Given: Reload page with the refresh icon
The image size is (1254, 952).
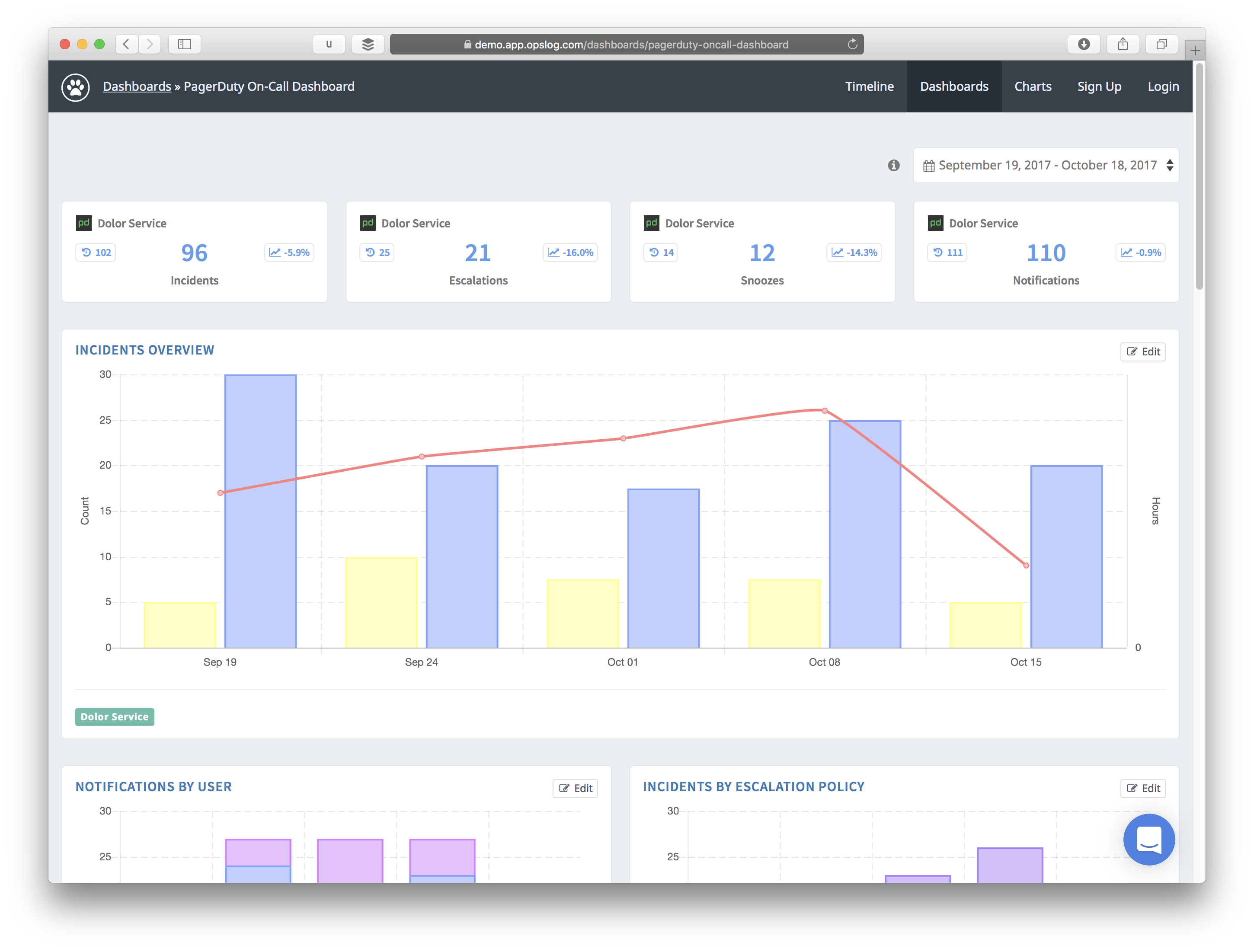Looking at the screenshot, I should 852,44.
